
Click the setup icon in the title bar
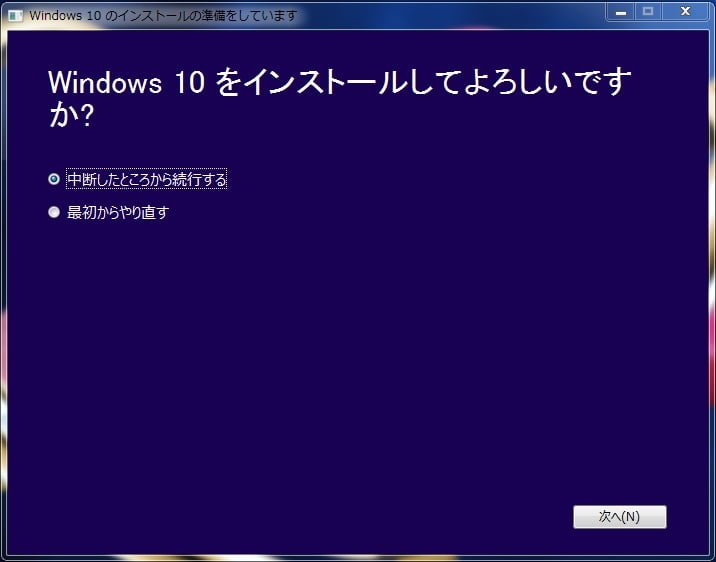[15, 16]
